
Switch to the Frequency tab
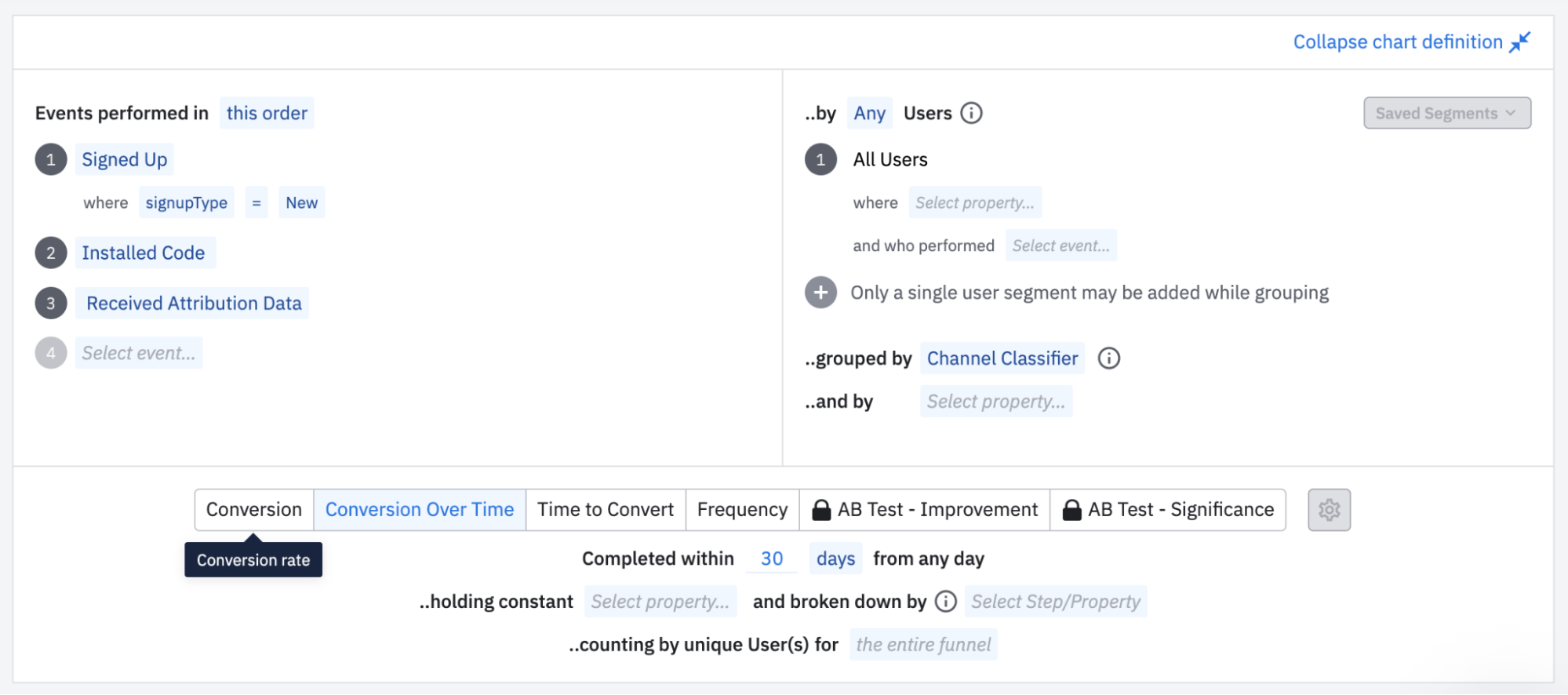point(742,510)
